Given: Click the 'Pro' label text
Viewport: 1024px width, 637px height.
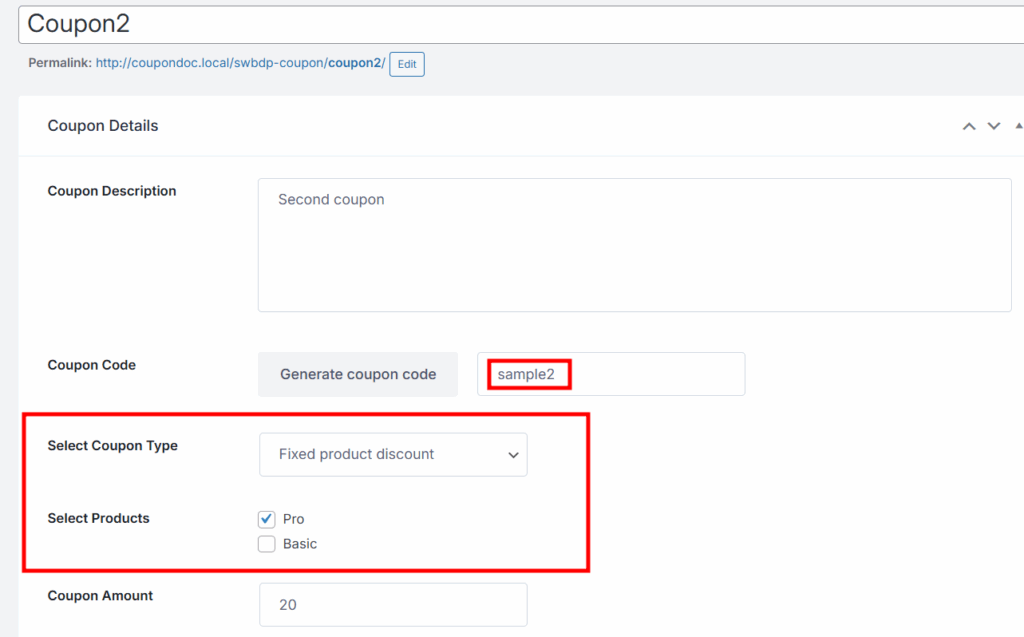Looking at the screenshot, I should [294, 519].
